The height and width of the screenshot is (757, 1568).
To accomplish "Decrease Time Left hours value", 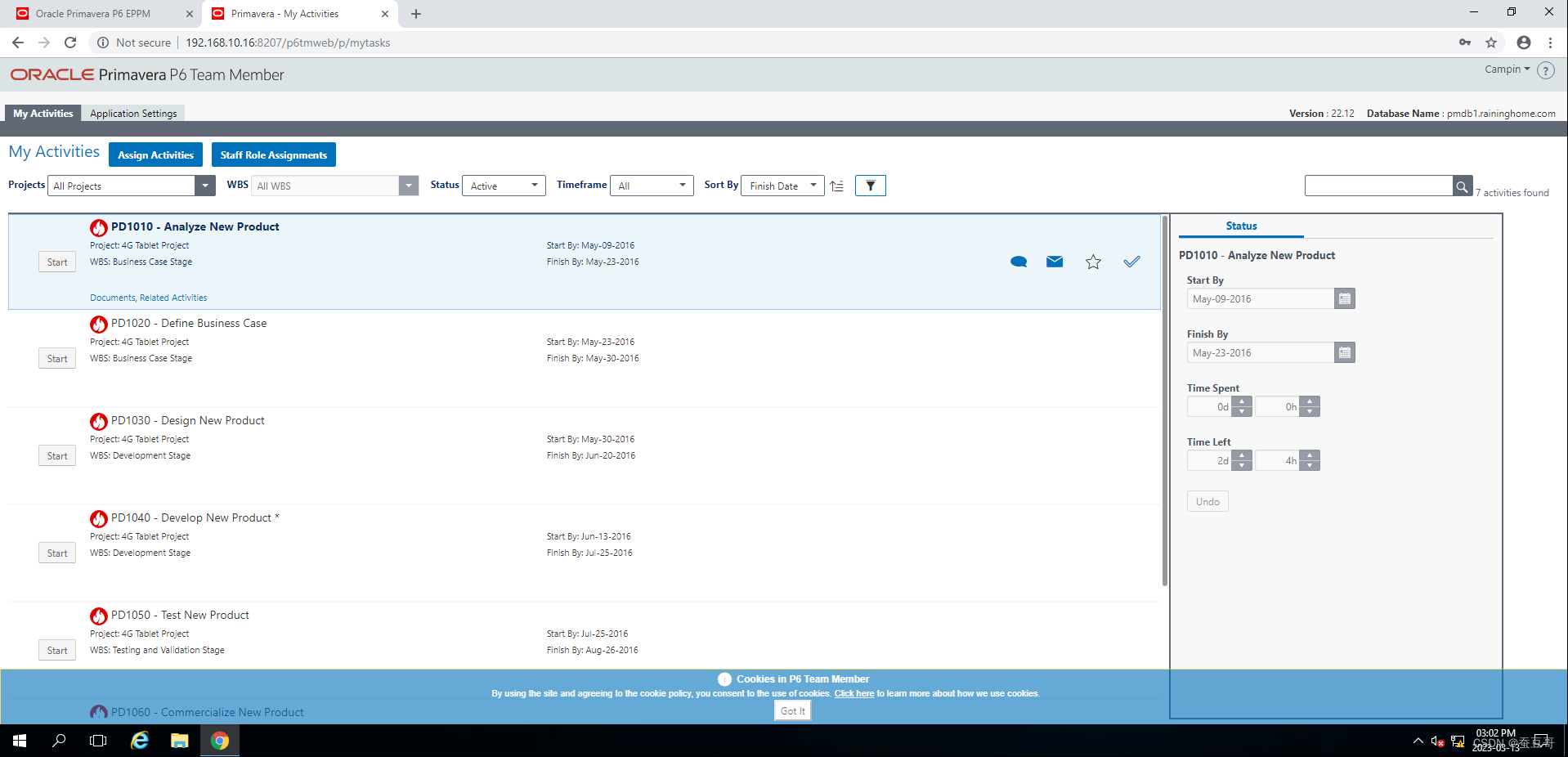I will pos(1310,465).
